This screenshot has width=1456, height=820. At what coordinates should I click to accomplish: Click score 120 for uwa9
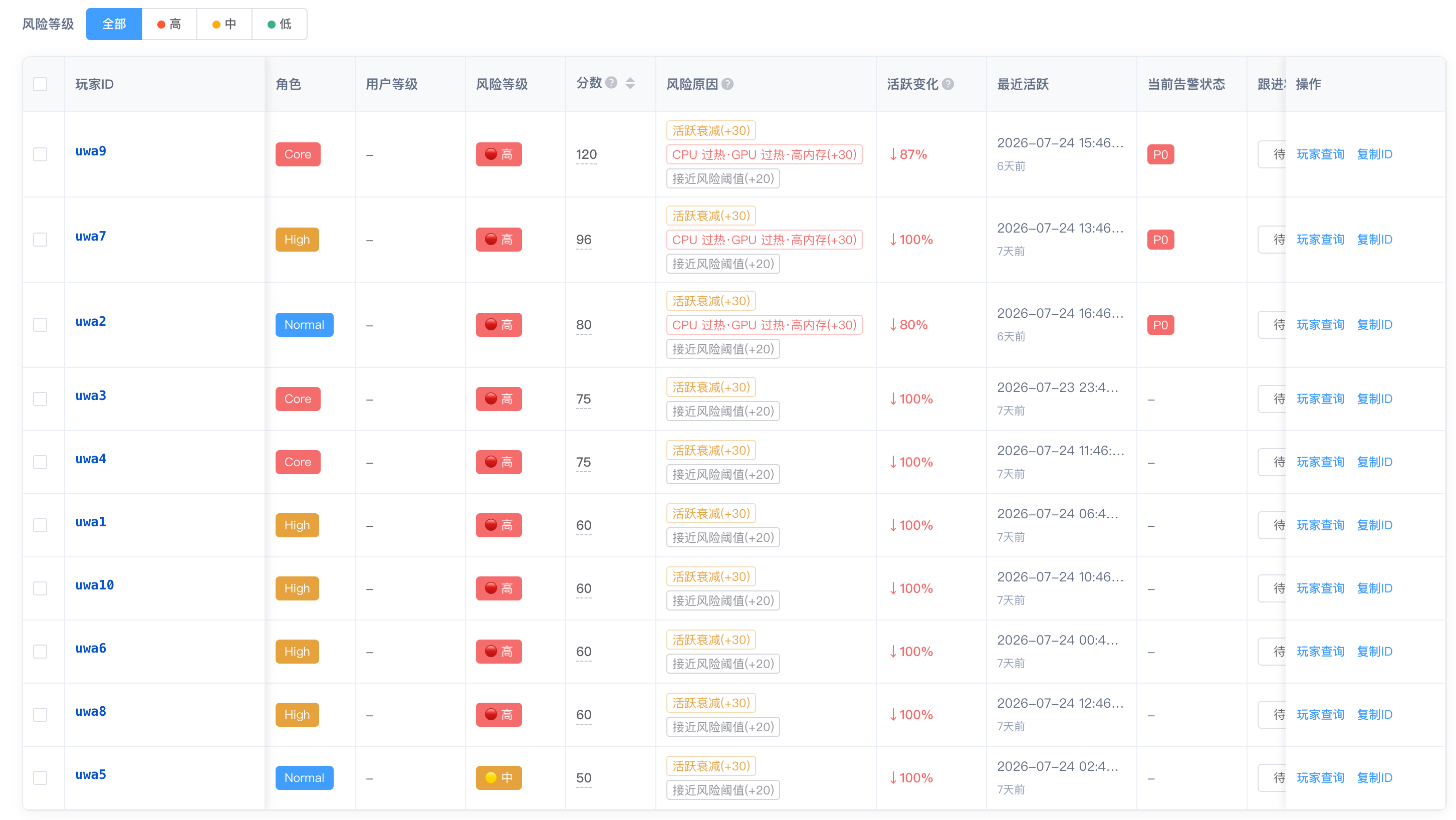pyautogui.click(x=586, y=154)
